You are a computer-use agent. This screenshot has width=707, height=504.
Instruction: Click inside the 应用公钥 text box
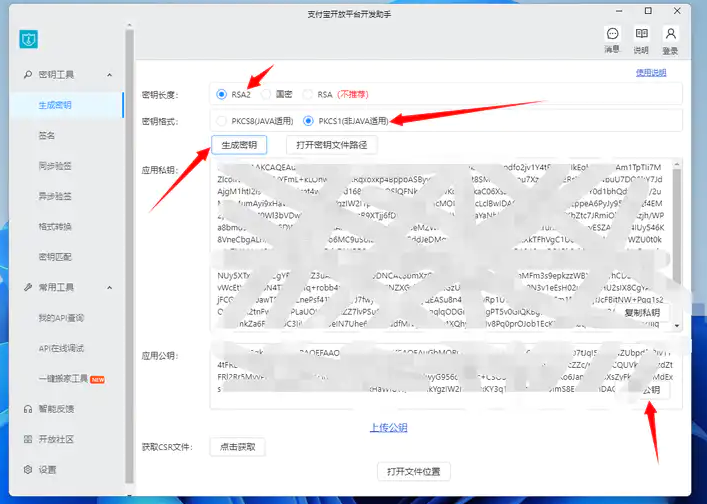420,375
